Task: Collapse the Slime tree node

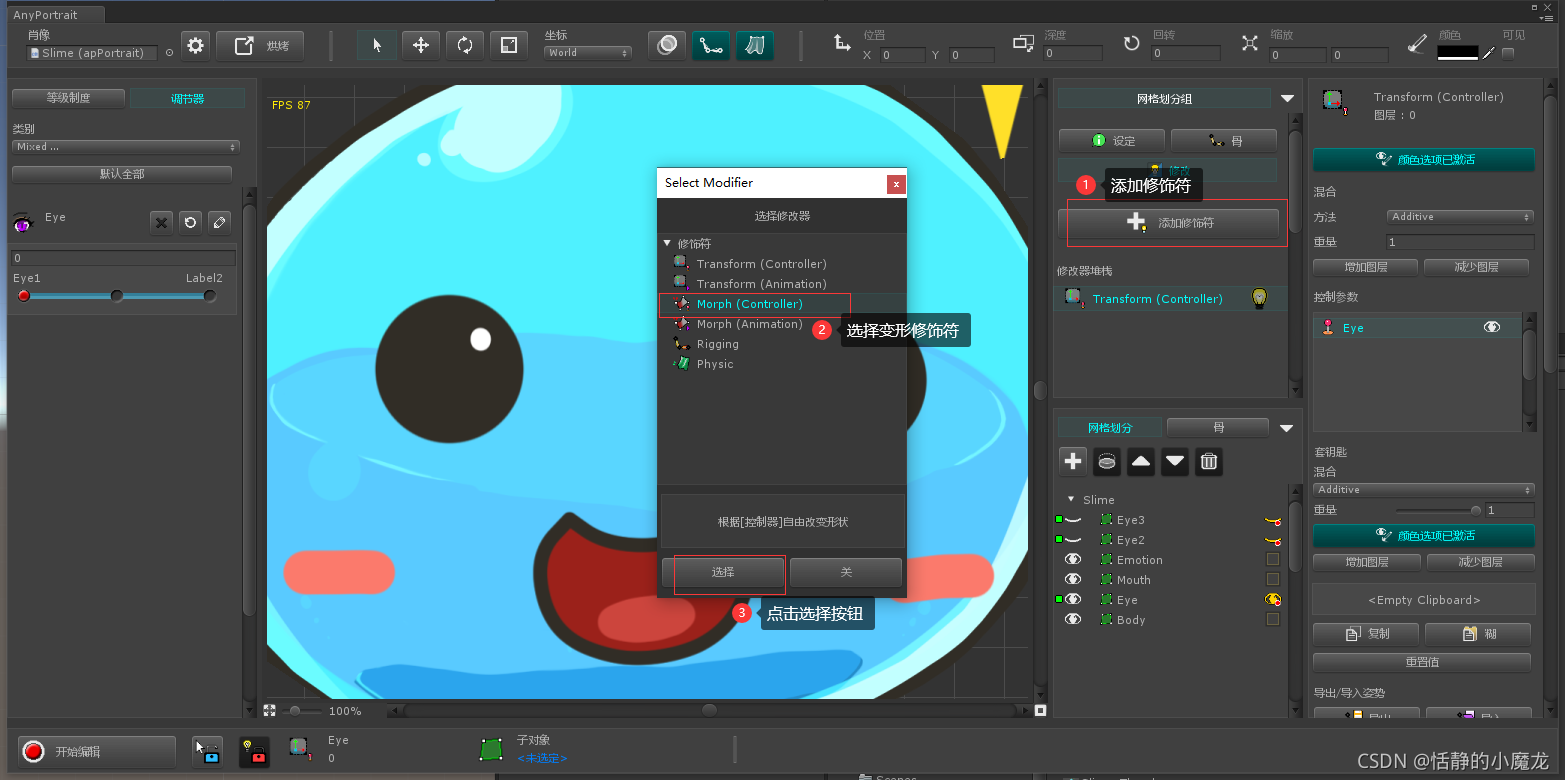Action: click(x=1072, y=499)
